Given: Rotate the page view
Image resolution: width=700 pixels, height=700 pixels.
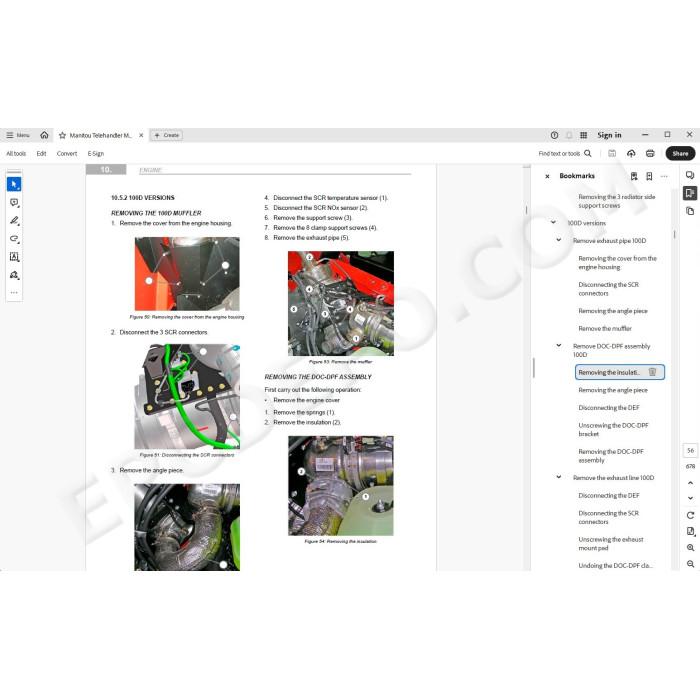Looking at the screenshot, I should 690,515.
